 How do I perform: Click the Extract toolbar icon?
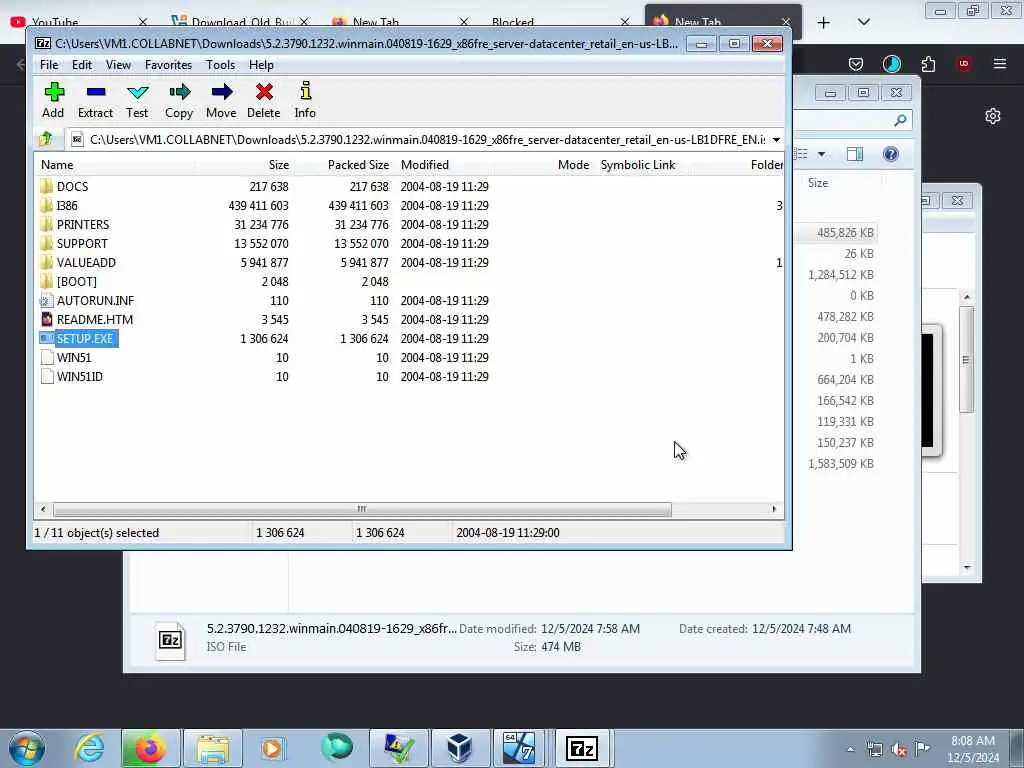tap(95, 100)
